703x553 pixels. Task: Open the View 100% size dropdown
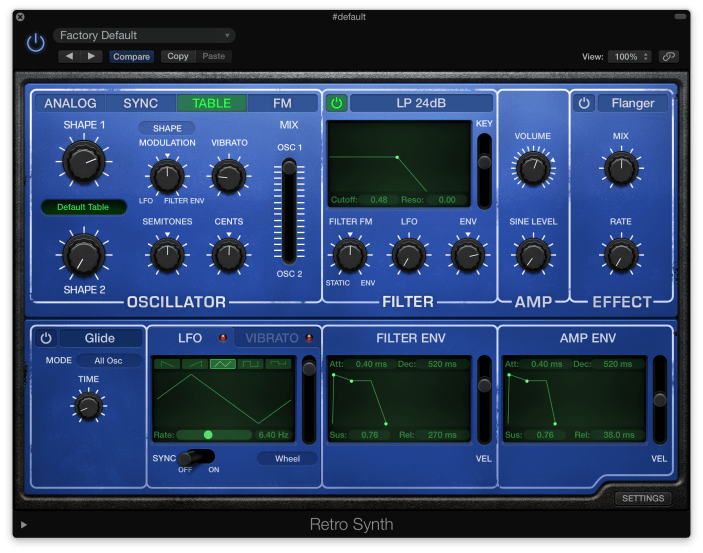tap(632, 57)
